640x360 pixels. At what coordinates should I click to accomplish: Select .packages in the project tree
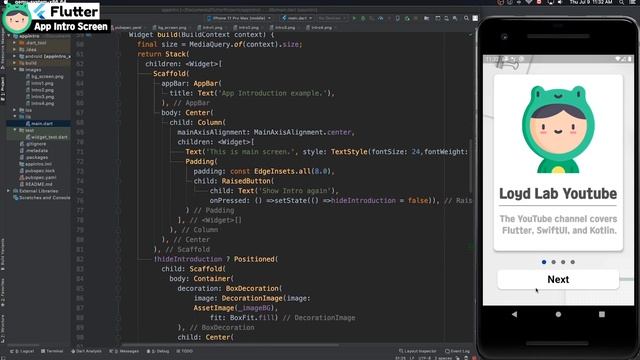pyautogui.click(x=34, y=157)
